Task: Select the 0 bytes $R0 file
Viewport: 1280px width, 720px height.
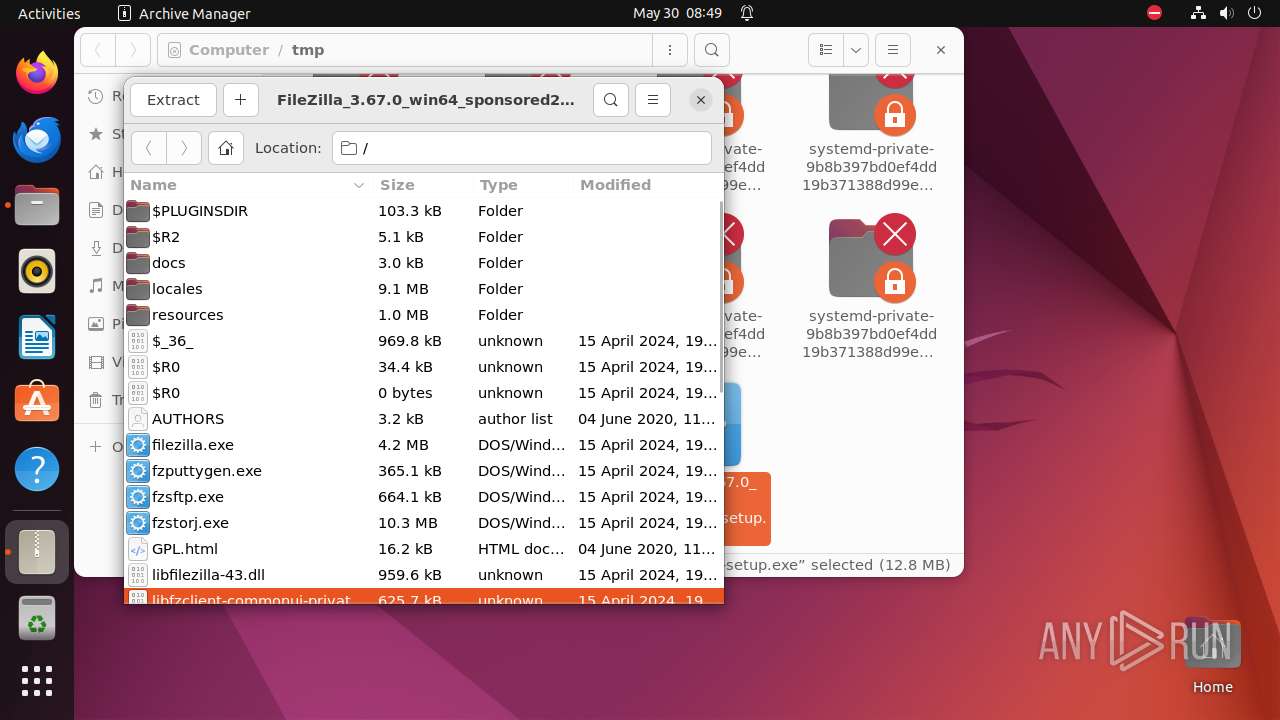Action: tap(422, 393)
